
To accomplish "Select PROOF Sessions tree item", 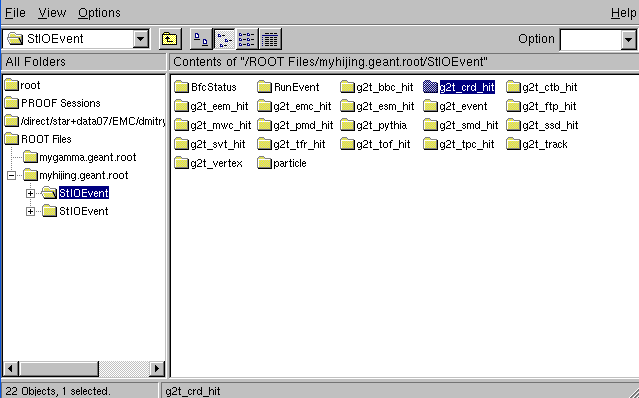I will click(x=53, y=103).
